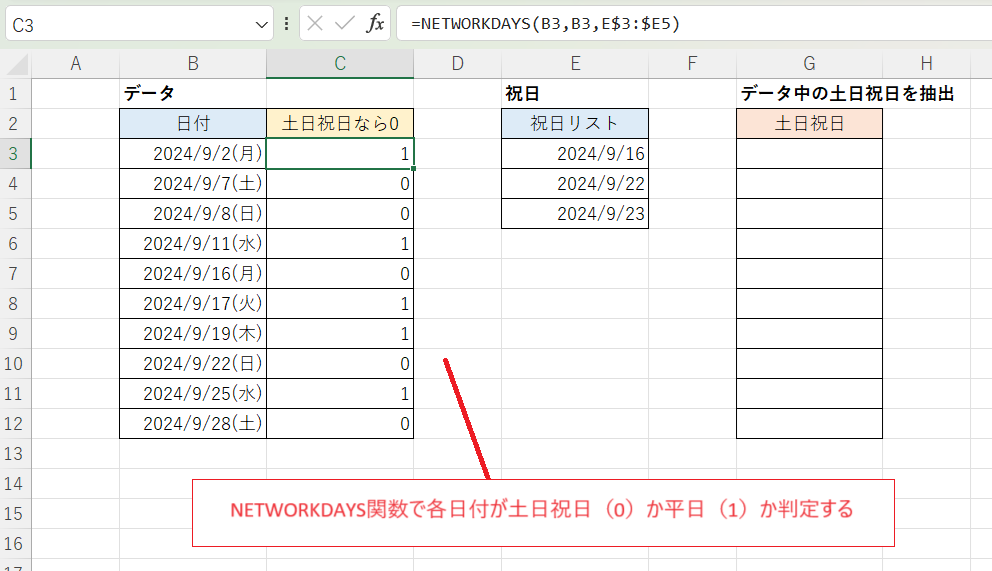Viewport: 992px width, 571px height.
Task: Select row 2 header
Action: point(15,123)
